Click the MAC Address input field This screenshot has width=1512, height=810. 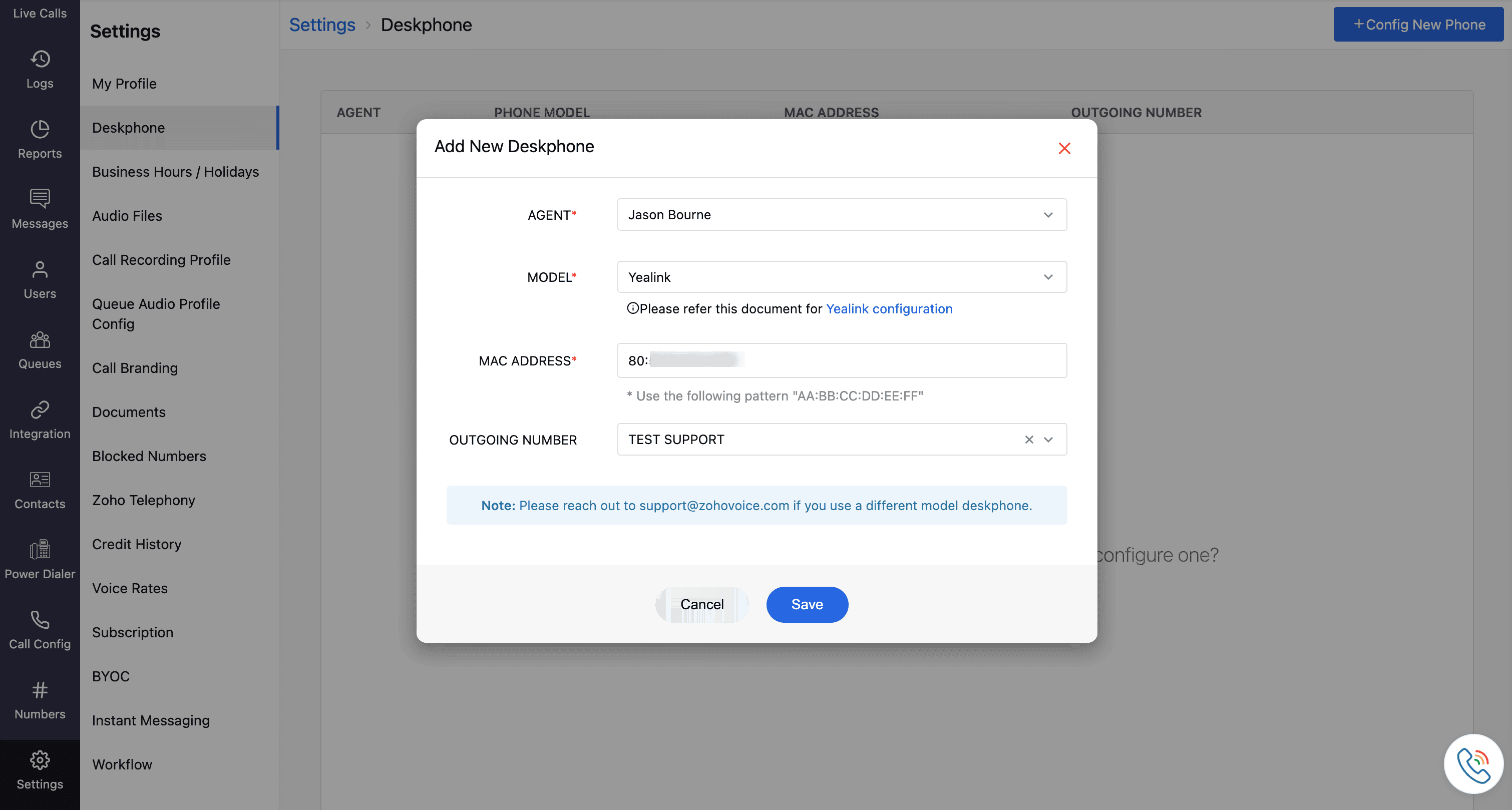(881, 360)
